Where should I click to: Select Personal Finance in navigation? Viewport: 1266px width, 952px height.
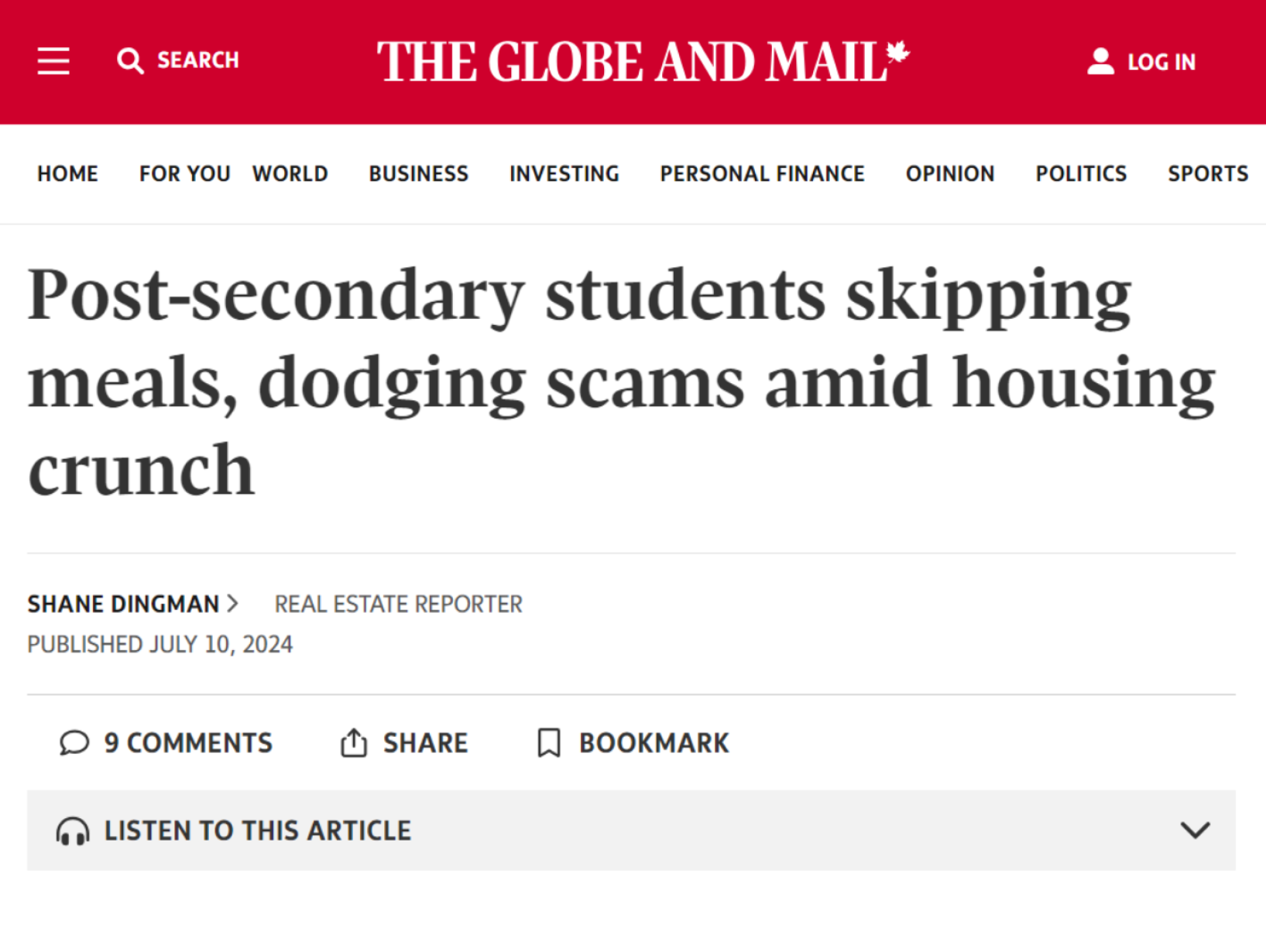point(763,174)
